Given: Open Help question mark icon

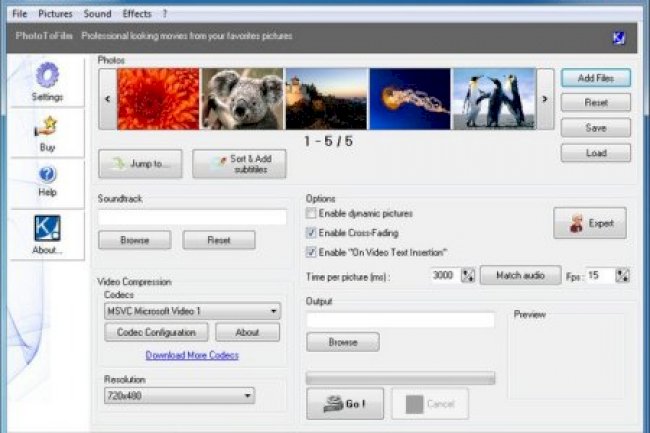Looking at the screenshot, I should (x=47, y=175).
